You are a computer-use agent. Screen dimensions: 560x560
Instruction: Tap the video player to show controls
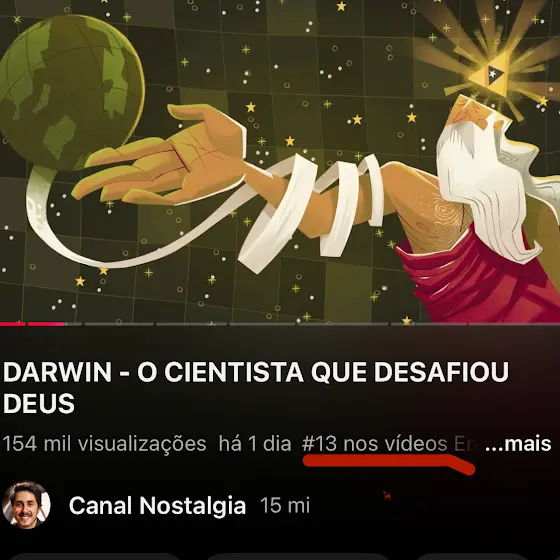point(280,161)
